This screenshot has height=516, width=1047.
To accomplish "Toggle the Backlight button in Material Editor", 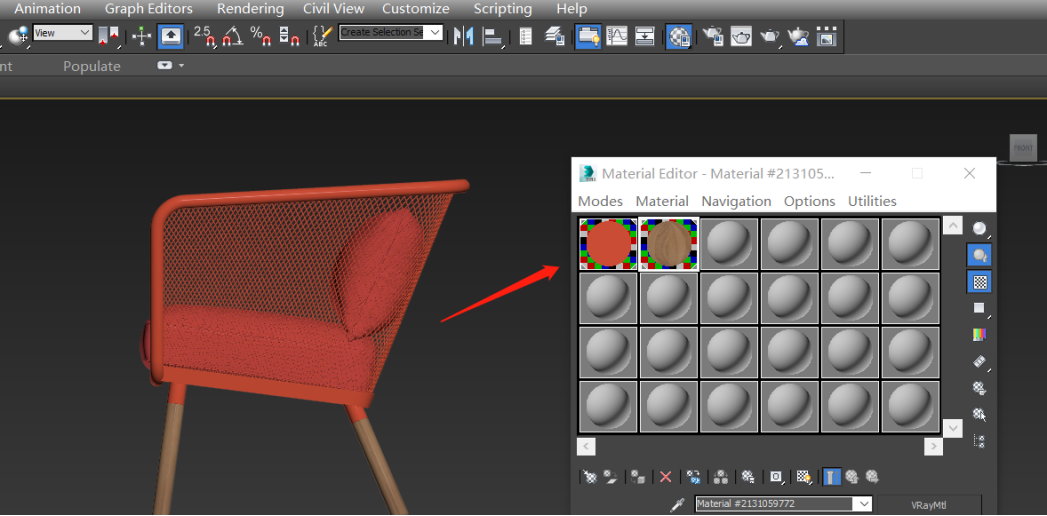I will point(980,256).
